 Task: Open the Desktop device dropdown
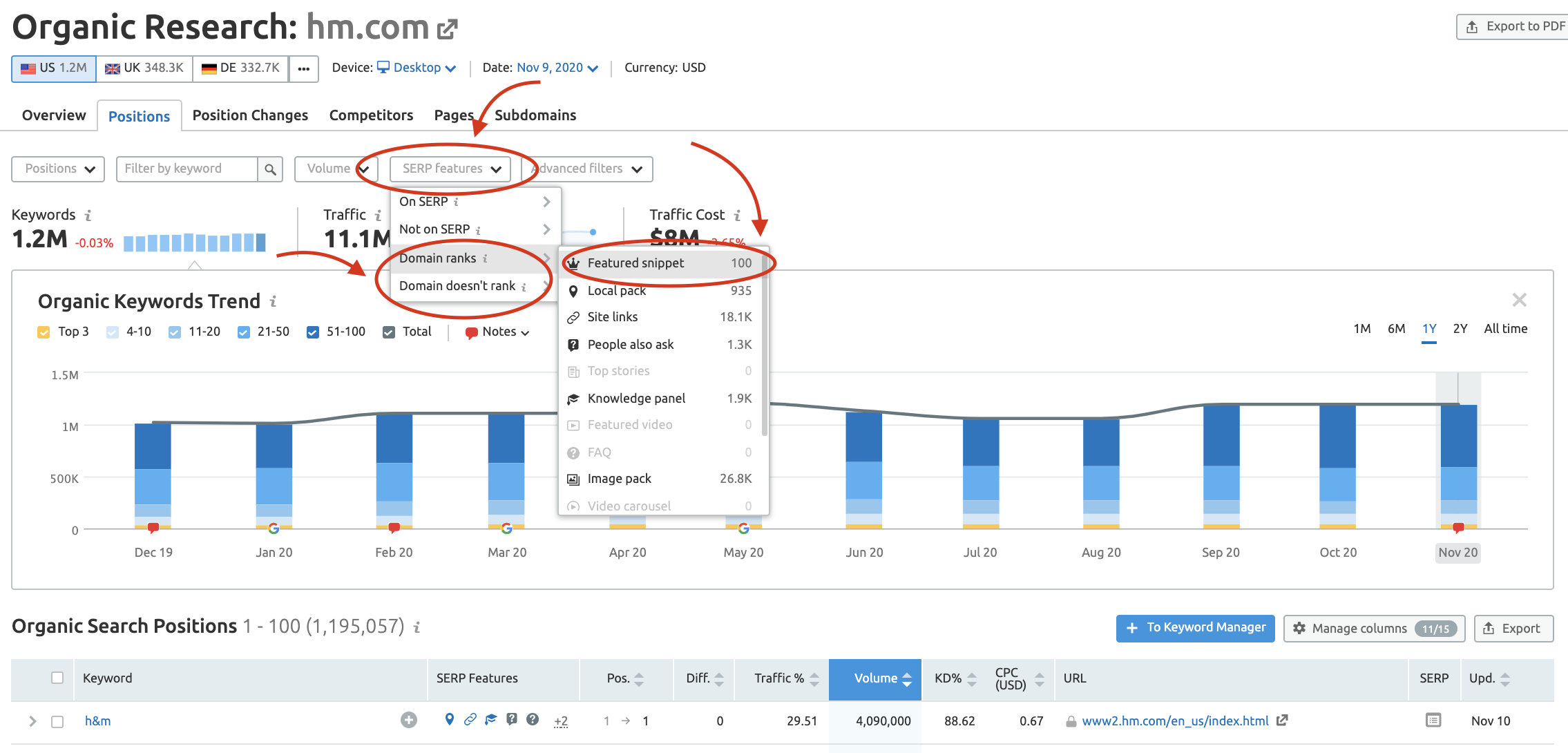(x=417, y=68)
